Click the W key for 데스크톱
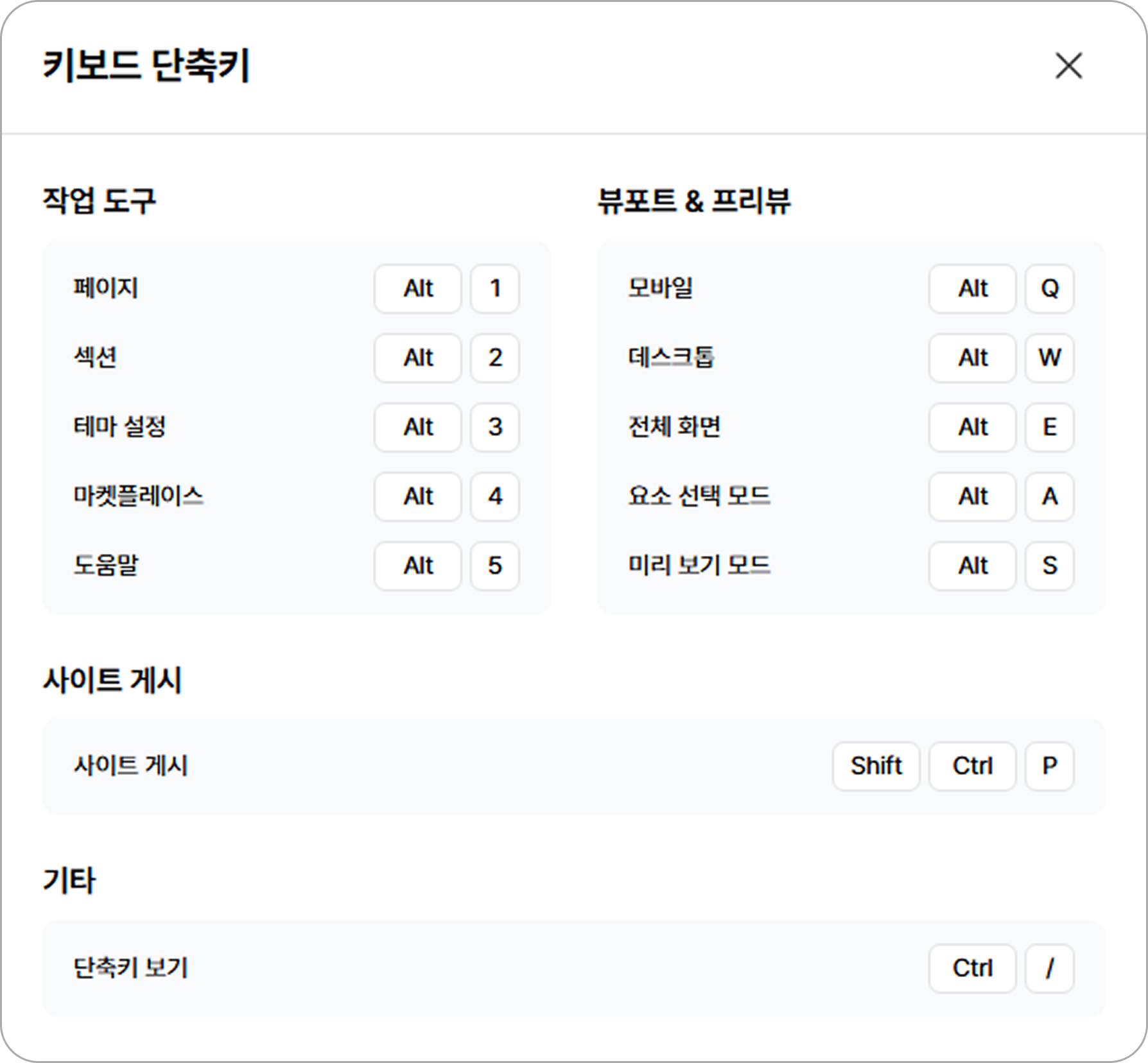The image size is (1148, 1063). [x=1049, y=358]
